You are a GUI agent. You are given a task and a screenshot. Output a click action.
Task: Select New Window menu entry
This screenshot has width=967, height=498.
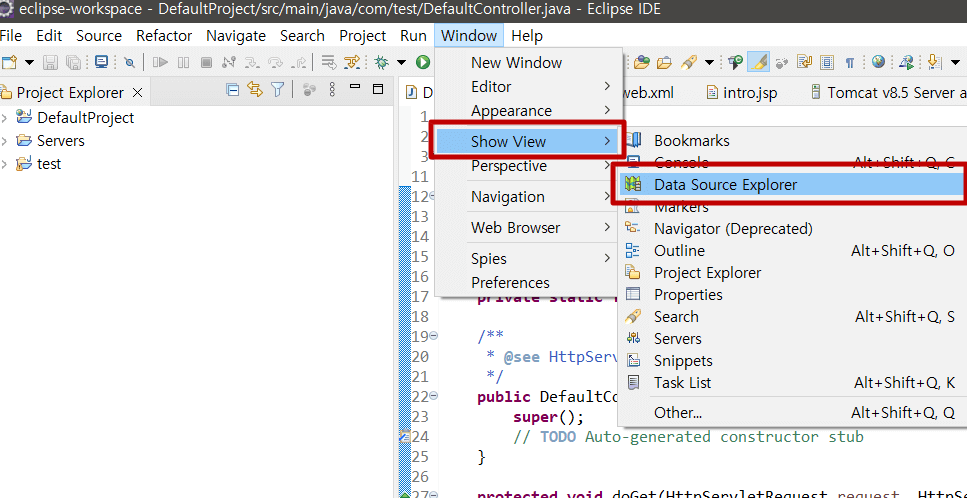coord(528,63)
